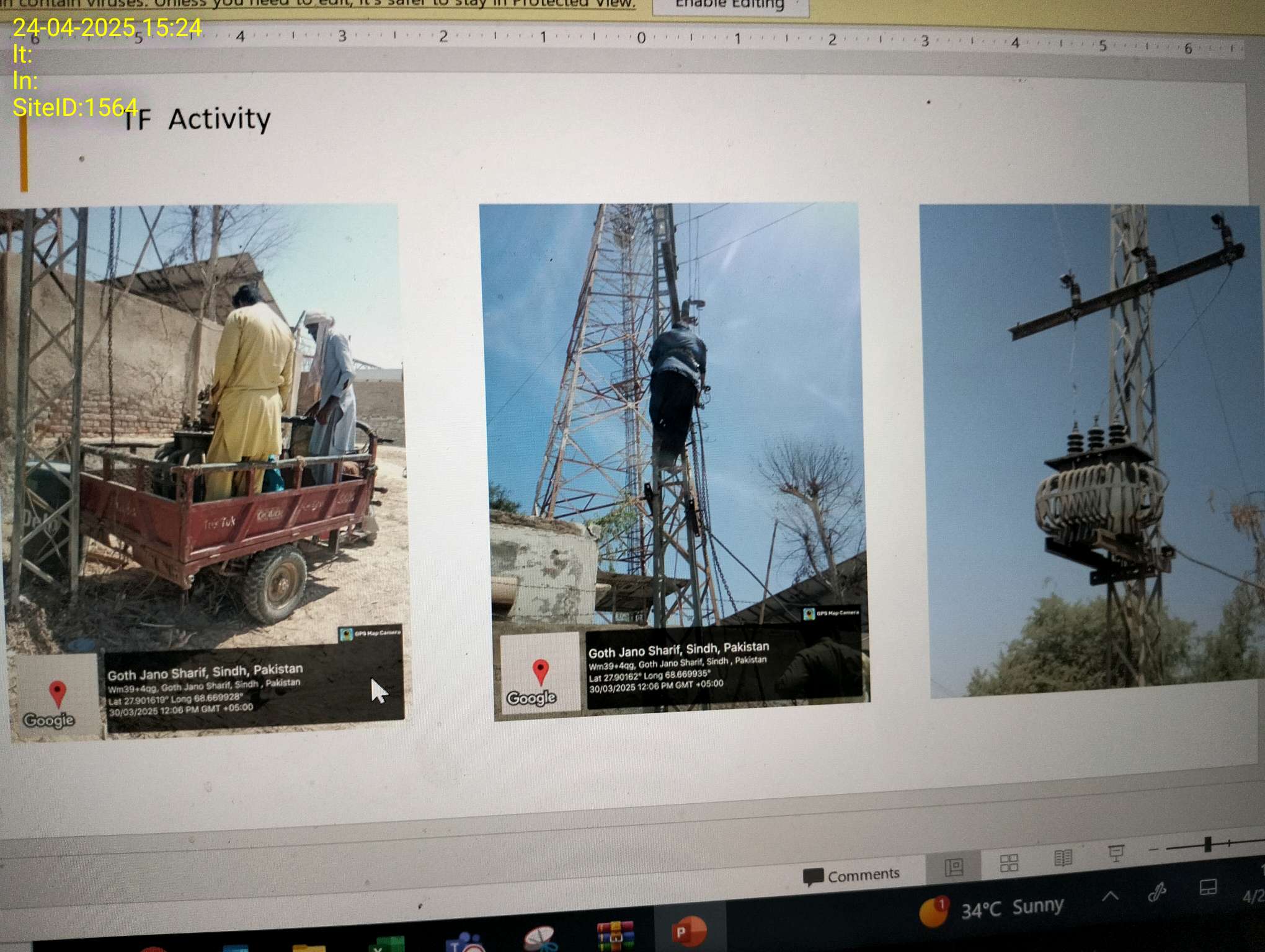Click the Enable Editing button
The image size is (1265, 952).
click(729, 5)
